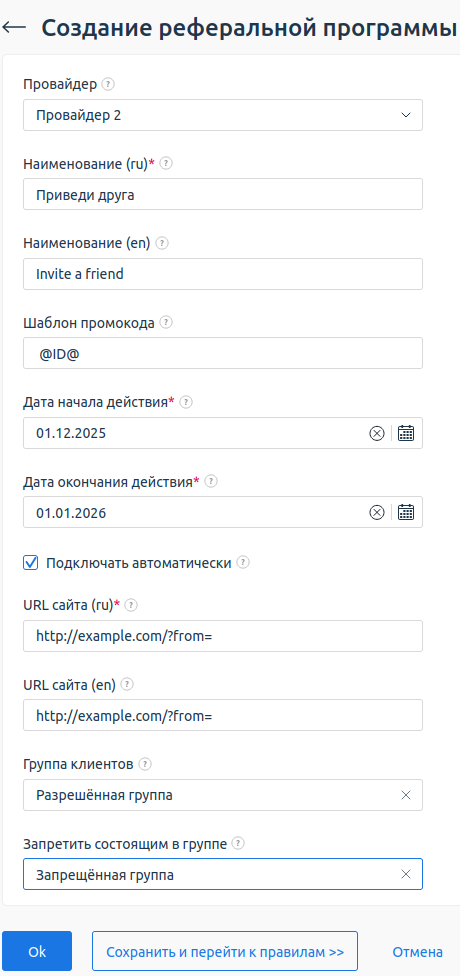Image resolution: width=460 pixels, height=976 pixels.
Task: Remove Разрешённая группа selection
Action: [406, 795]
